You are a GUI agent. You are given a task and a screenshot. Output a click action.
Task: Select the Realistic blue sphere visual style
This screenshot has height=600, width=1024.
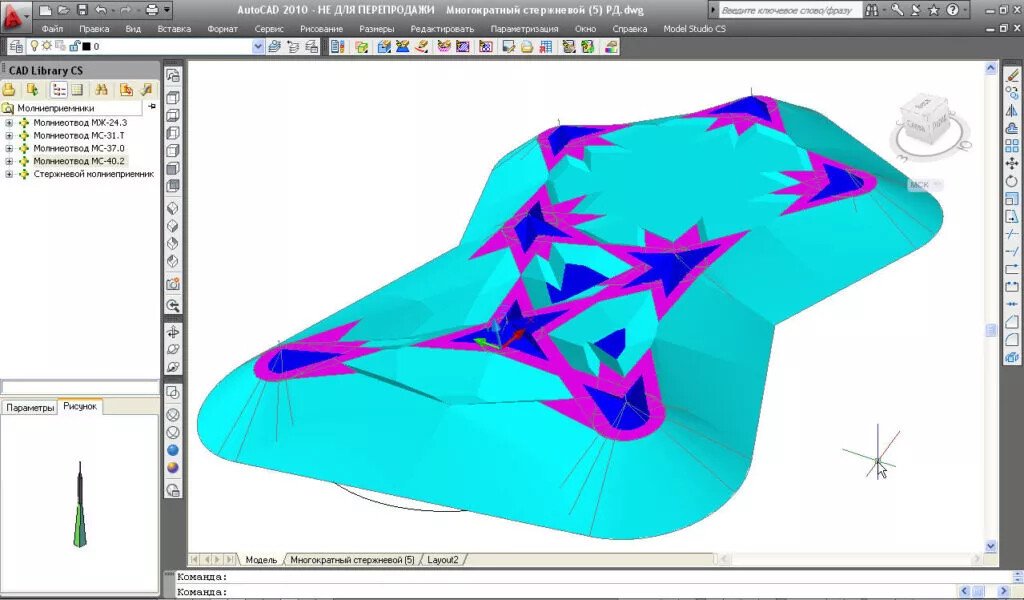[173, 450]
